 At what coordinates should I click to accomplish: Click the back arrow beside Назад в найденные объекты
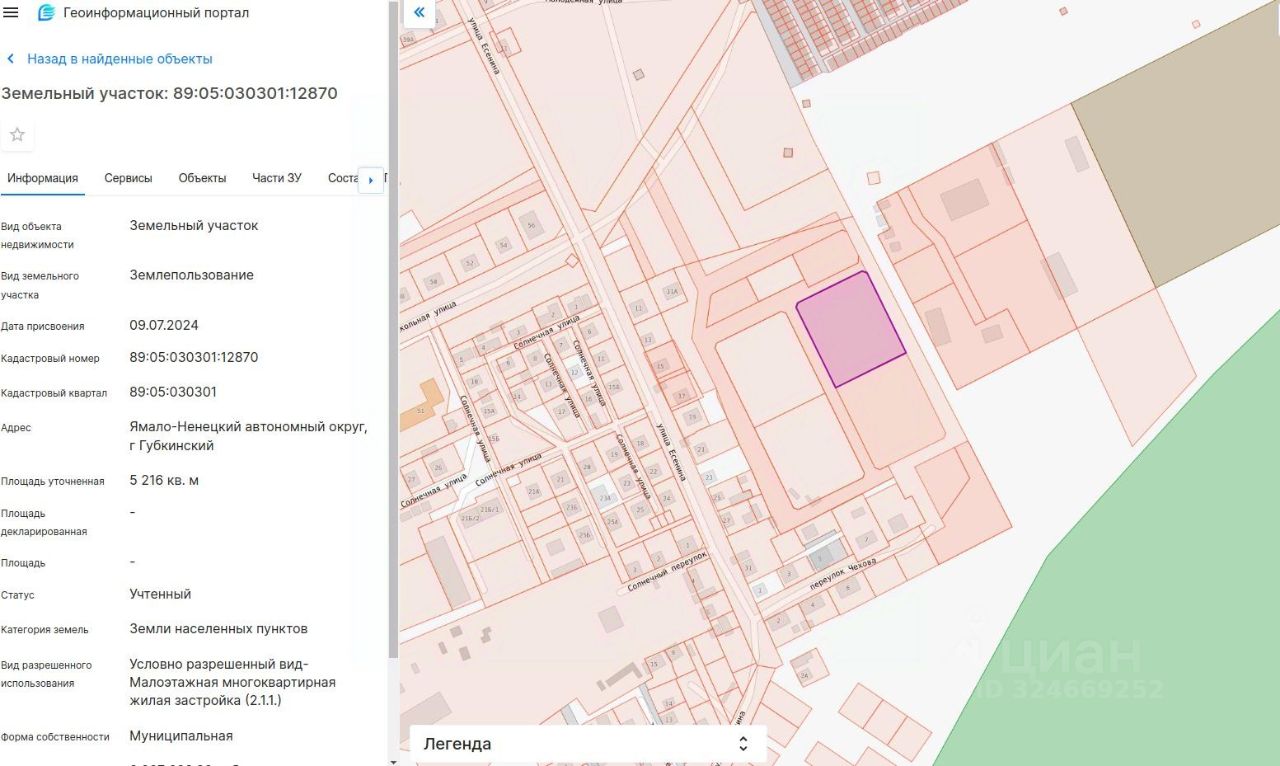tap(11, 59)
